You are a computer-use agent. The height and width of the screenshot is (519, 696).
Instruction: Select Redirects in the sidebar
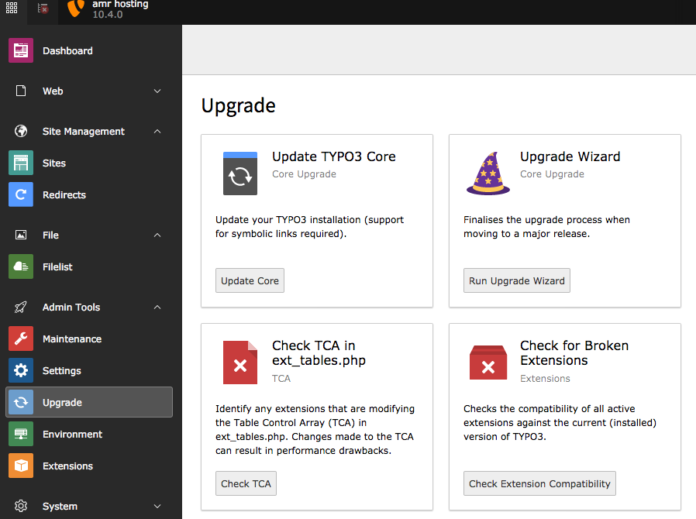point(64,194)
